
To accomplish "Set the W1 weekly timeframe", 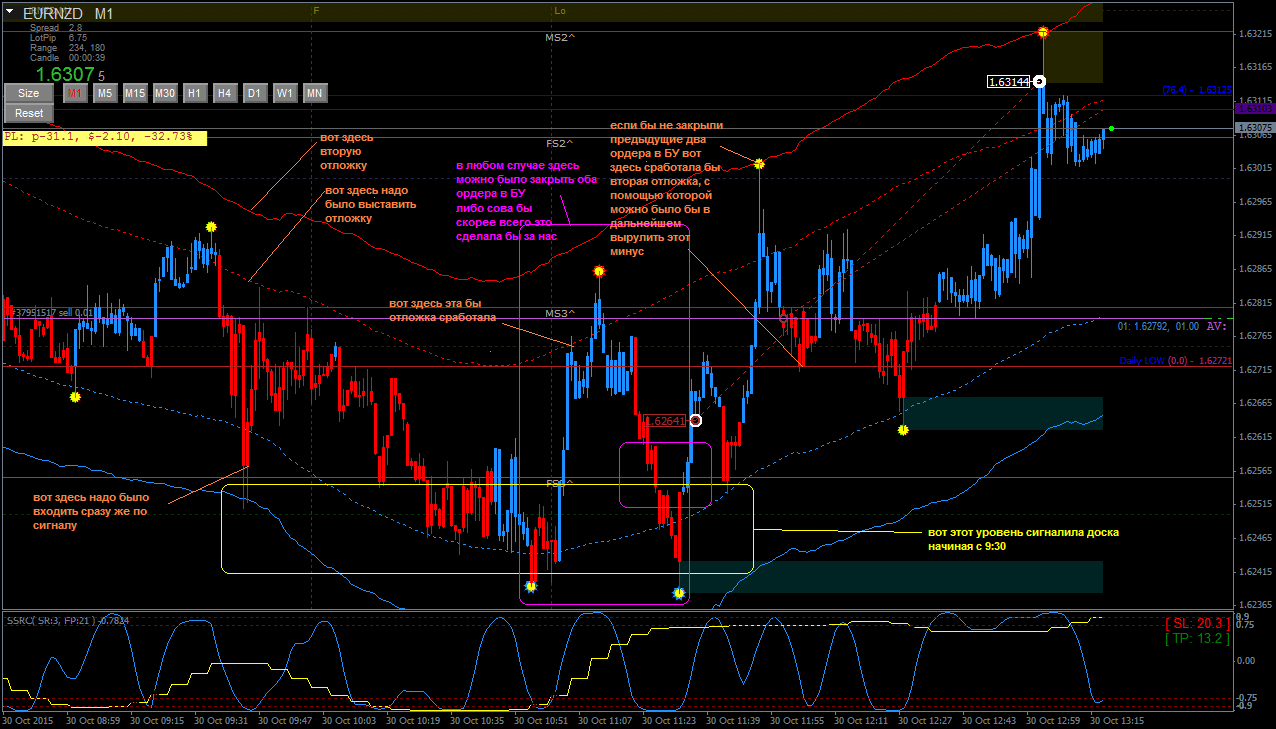I will point(285,93).
